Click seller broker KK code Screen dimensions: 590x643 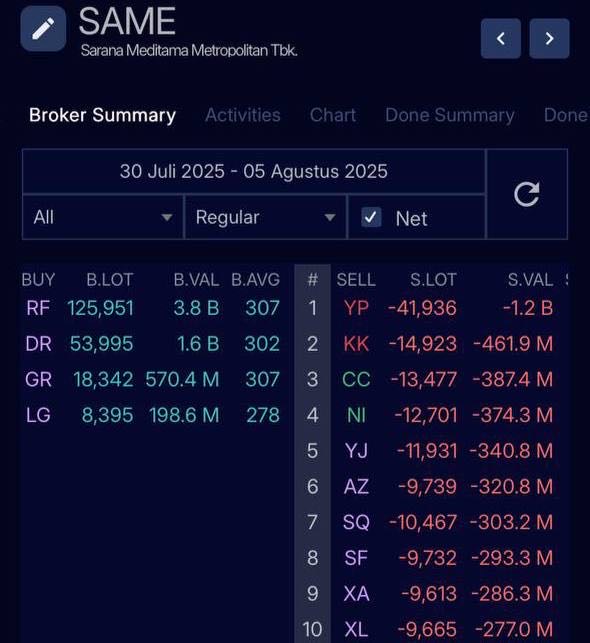tap(356, 344)
